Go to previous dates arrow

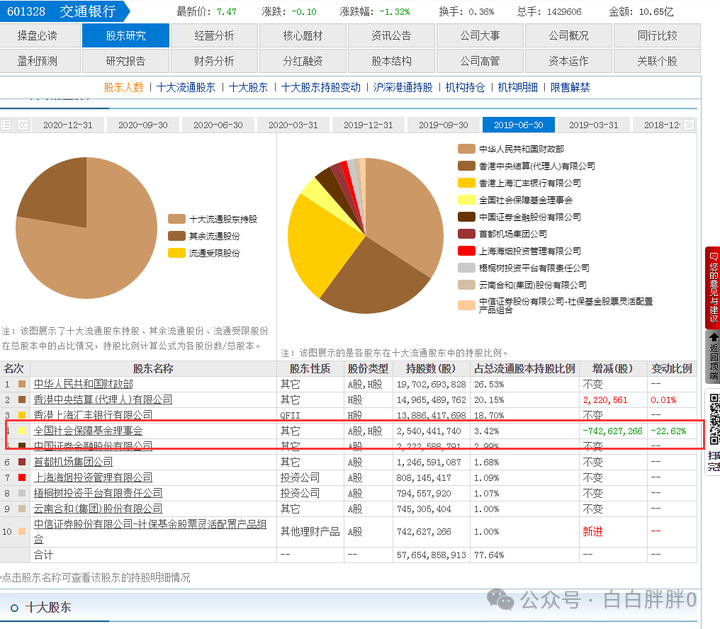(x=22, y=125)
